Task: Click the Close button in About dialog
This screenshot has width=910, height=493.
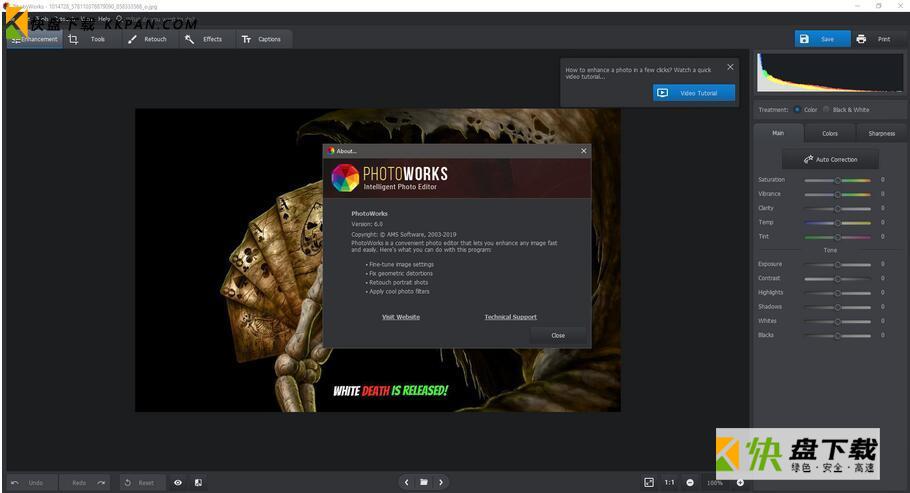Action: coord(558,336)
